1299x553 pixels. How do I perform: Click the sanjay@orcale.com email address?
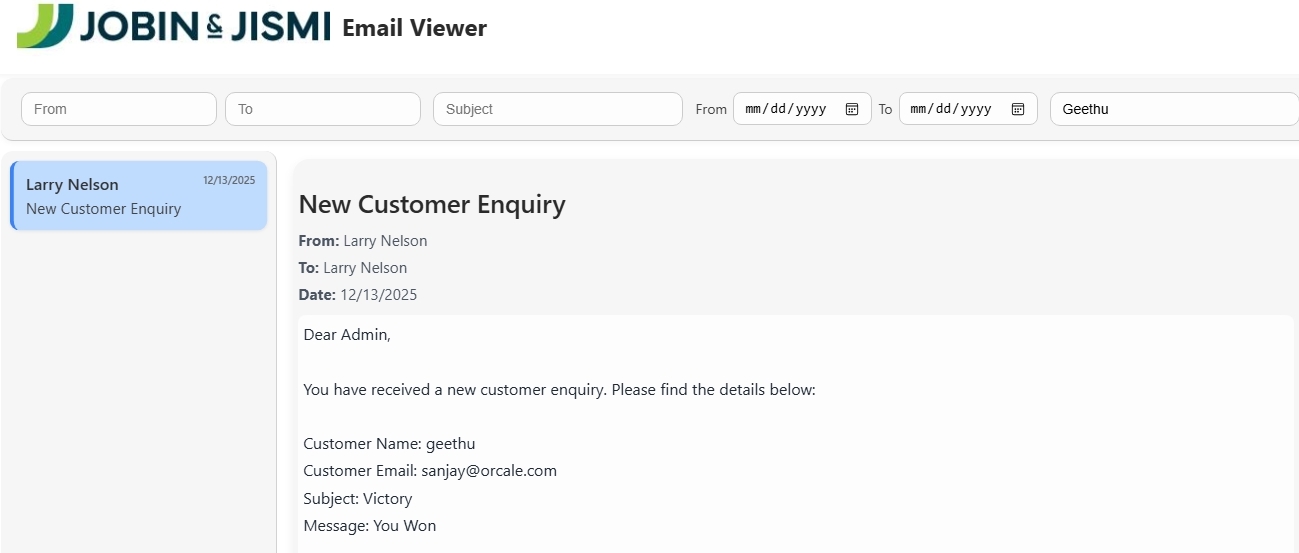pos(489,471)
